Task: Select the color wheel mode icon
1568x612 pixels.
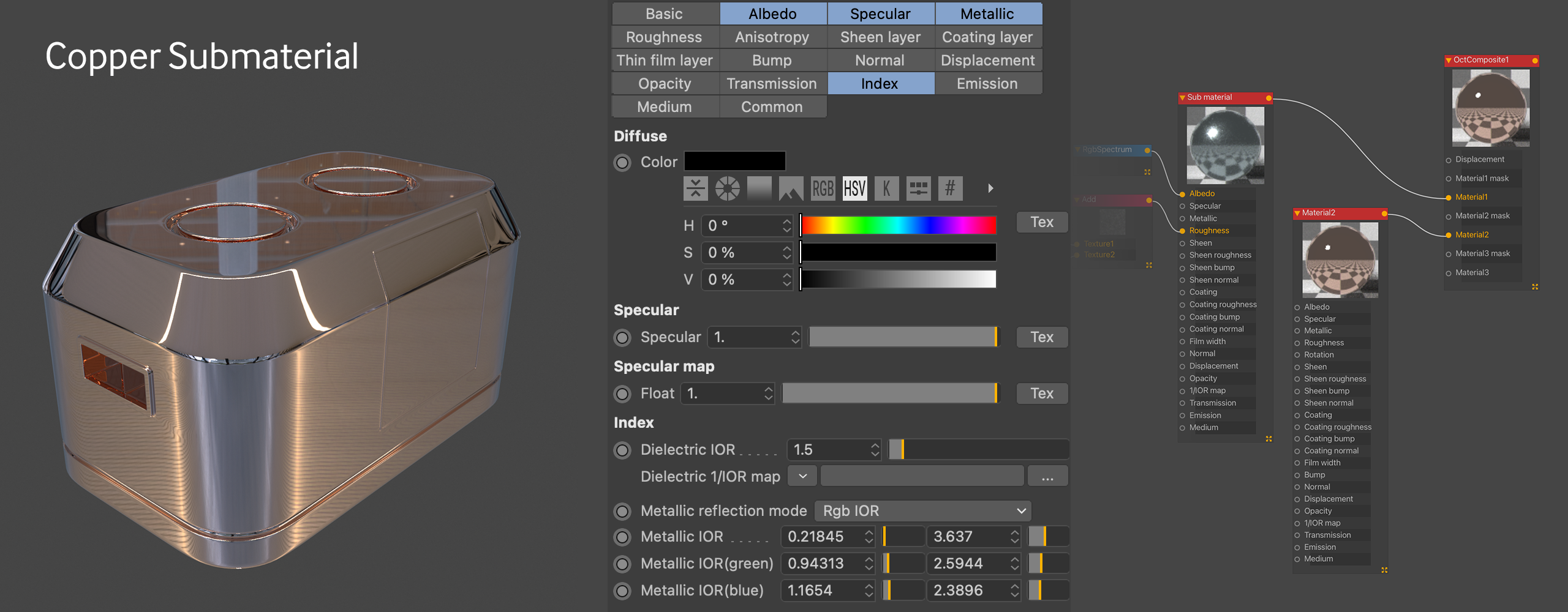Action: pos(727,188)
